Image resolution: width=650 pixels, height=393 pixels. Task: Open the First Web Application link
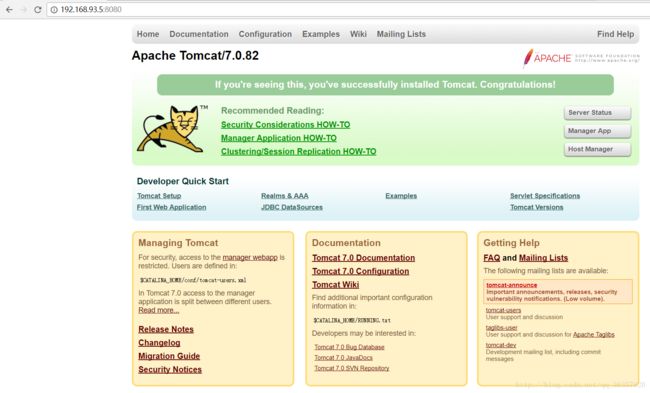coord(172,207)
